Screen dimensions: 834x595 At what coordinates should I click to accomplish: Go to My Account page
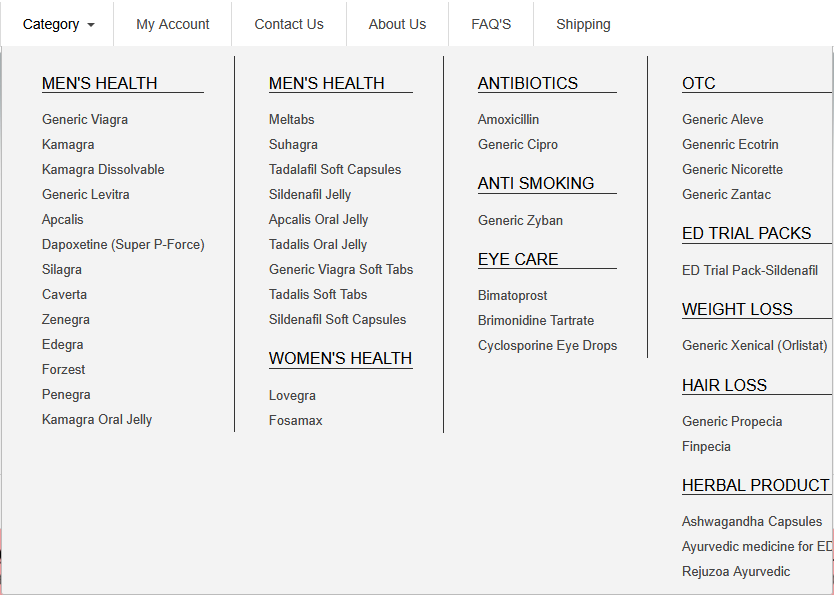point(172,24)
